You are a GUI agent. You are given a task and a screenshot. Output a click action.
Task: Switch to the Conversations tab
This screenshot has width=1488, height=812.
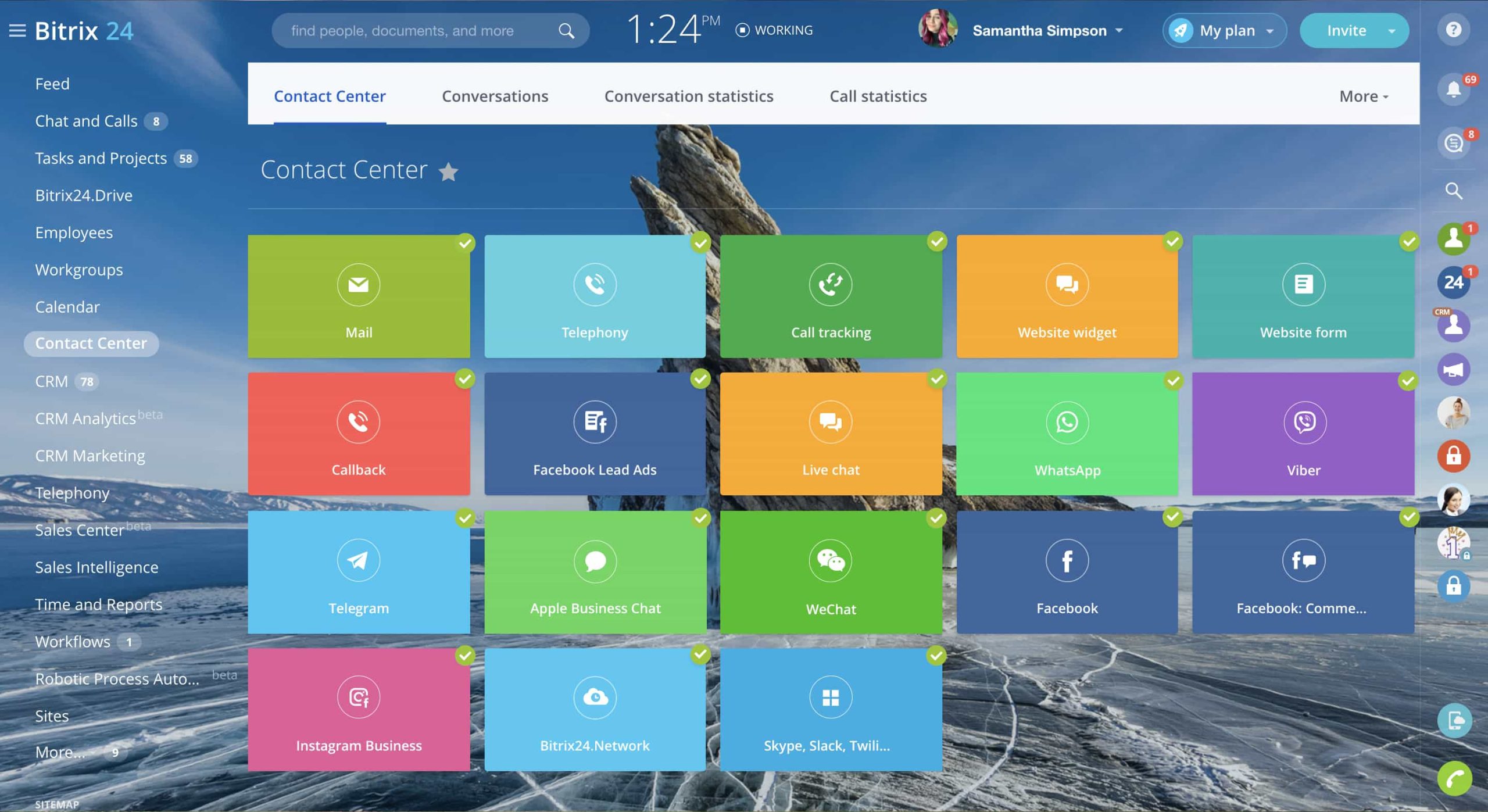pyautogui.click(x=495, y=96)
